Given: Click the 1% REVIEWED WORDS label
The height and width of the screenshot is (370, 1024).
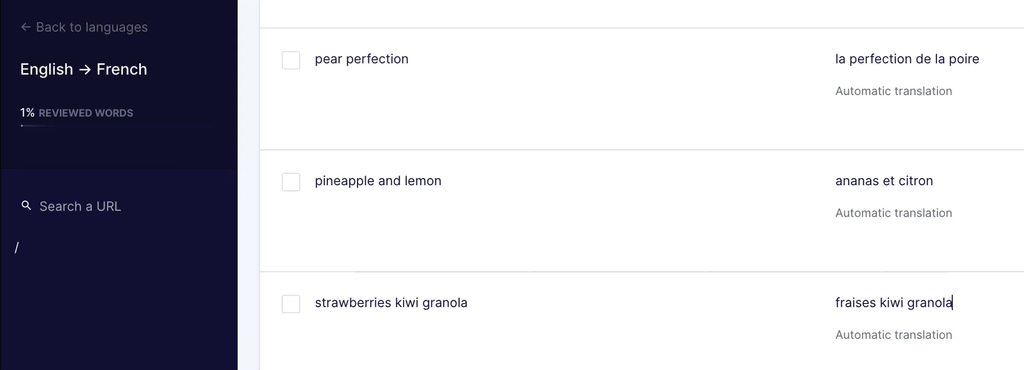Looking at the screenshot, I should tap(76, 113).
